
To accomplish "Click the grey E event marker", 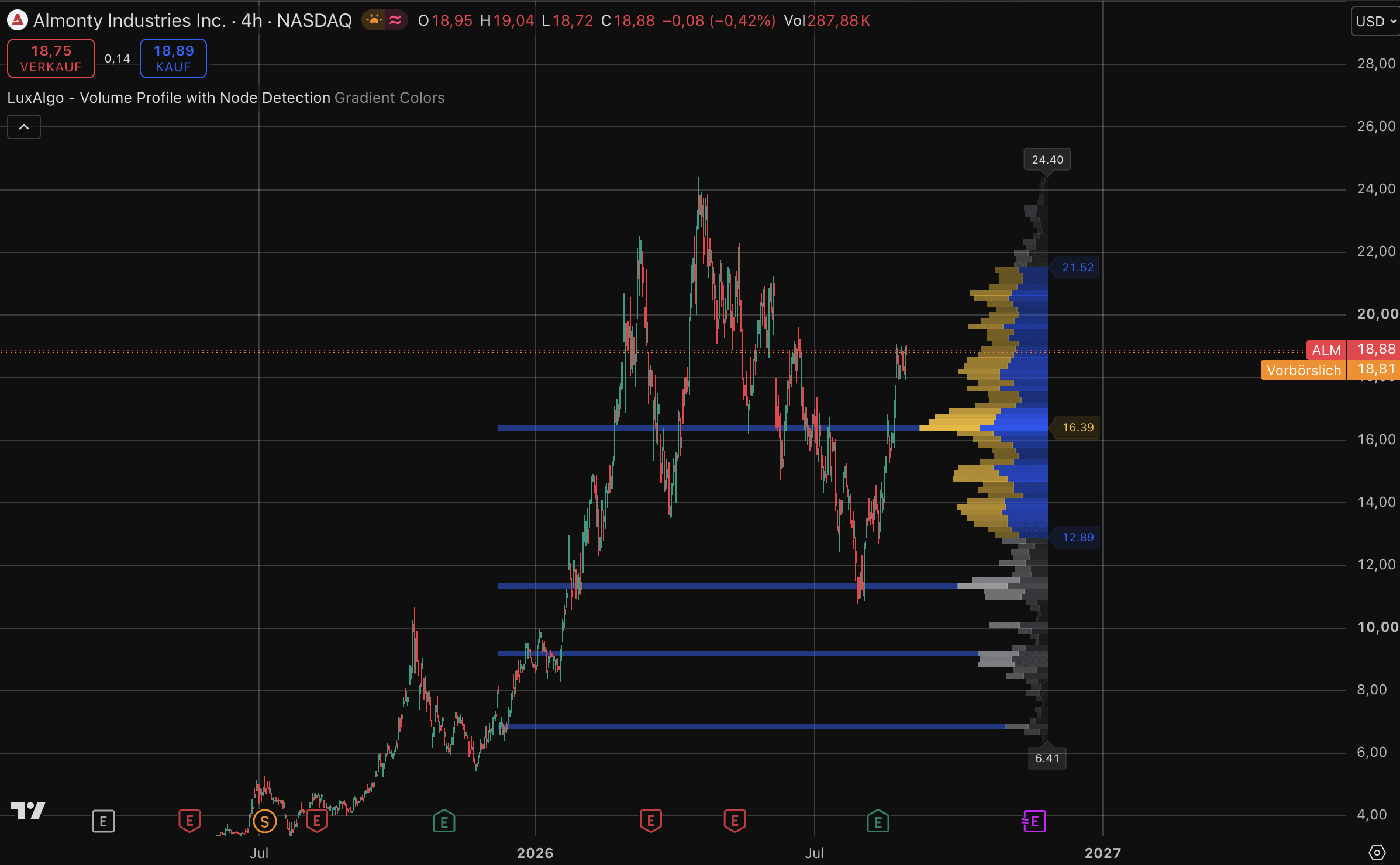I will pos(104,821).
